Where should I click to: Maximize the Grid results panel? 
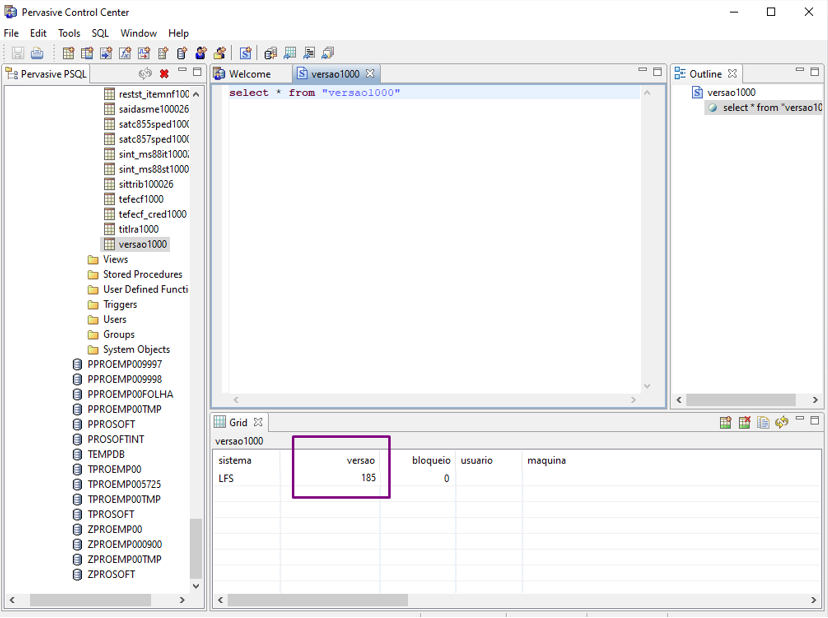coord(815,420)
